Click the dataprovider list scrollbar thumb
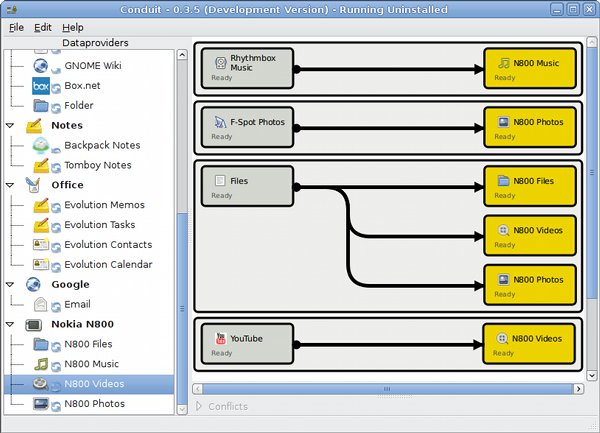This screenshot has width=600, height=433. click(x=182, y=308)
